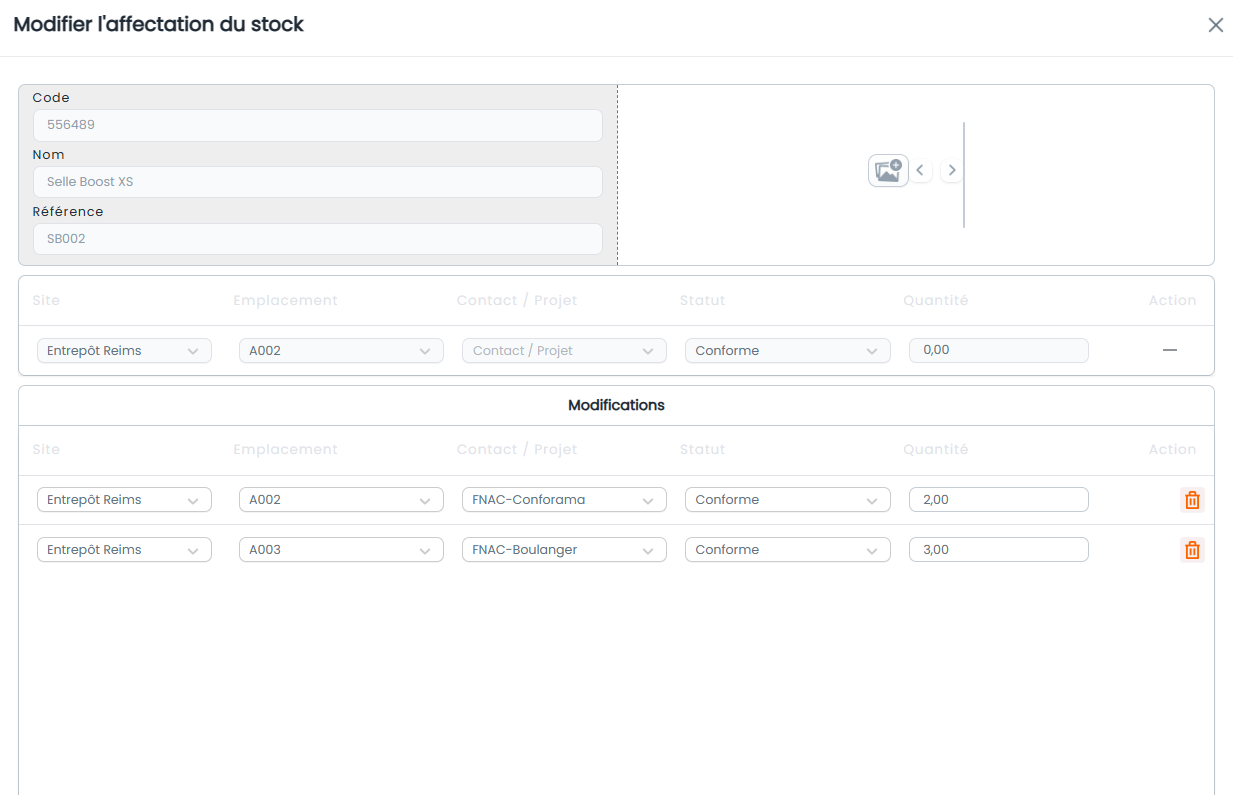Open Statut dropdown in the 0,00 quantity row

point(787,351)
